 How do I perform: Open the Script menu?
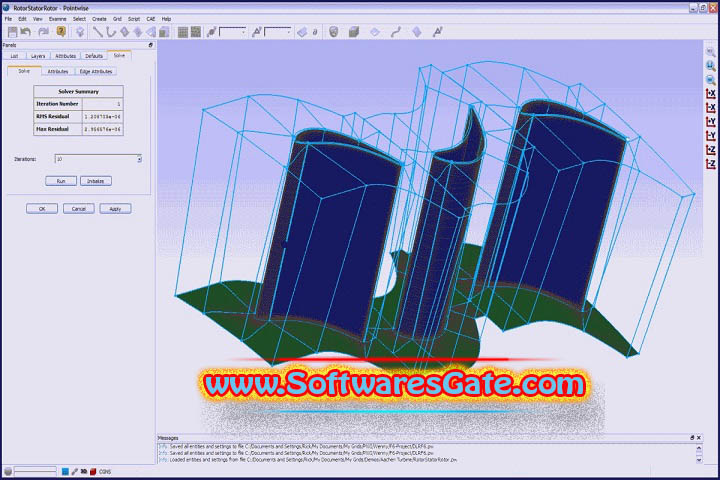134,19
